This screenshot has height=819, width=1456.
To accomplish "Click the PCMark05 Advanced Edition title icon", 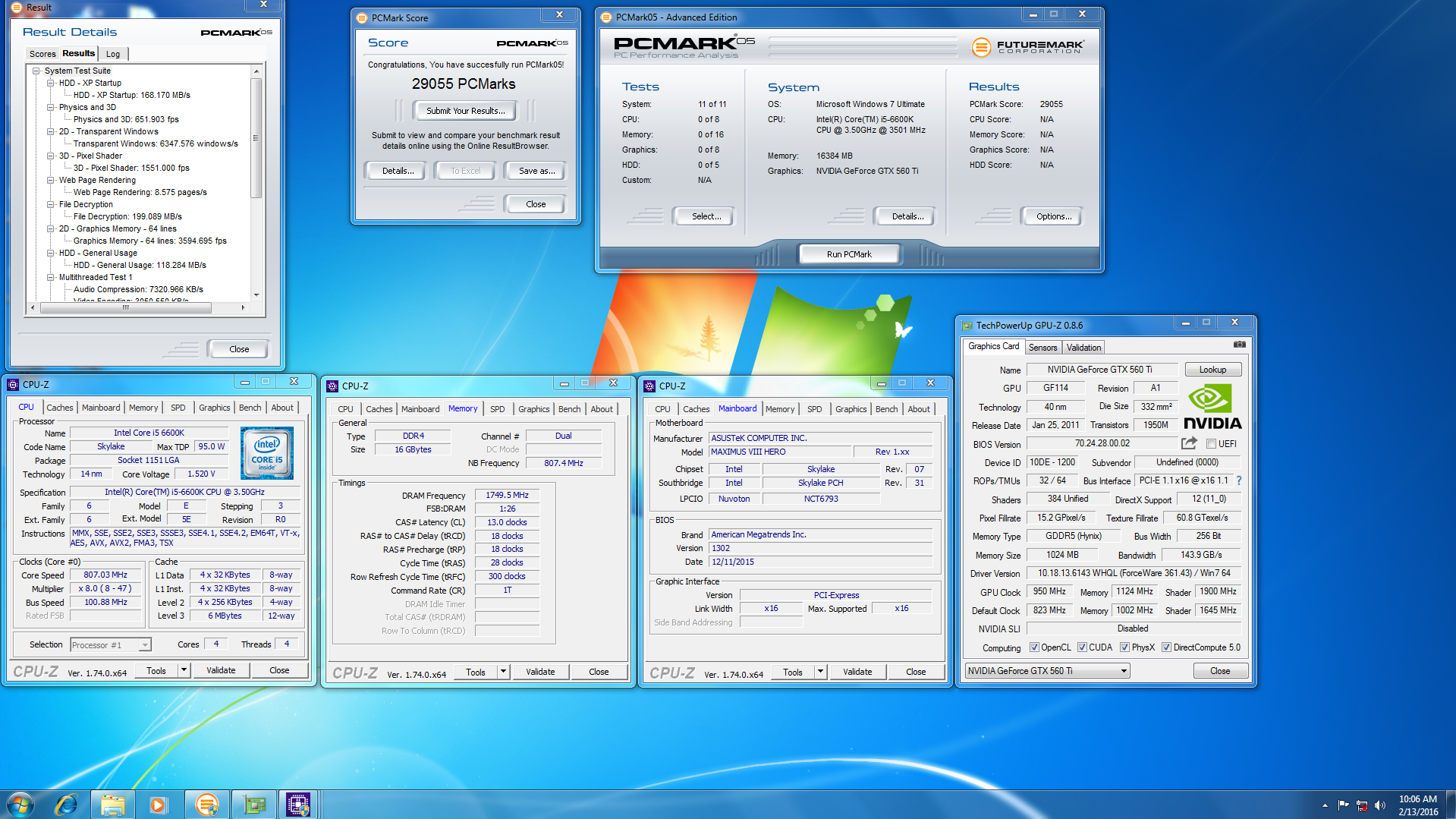I will click(606, 17).
